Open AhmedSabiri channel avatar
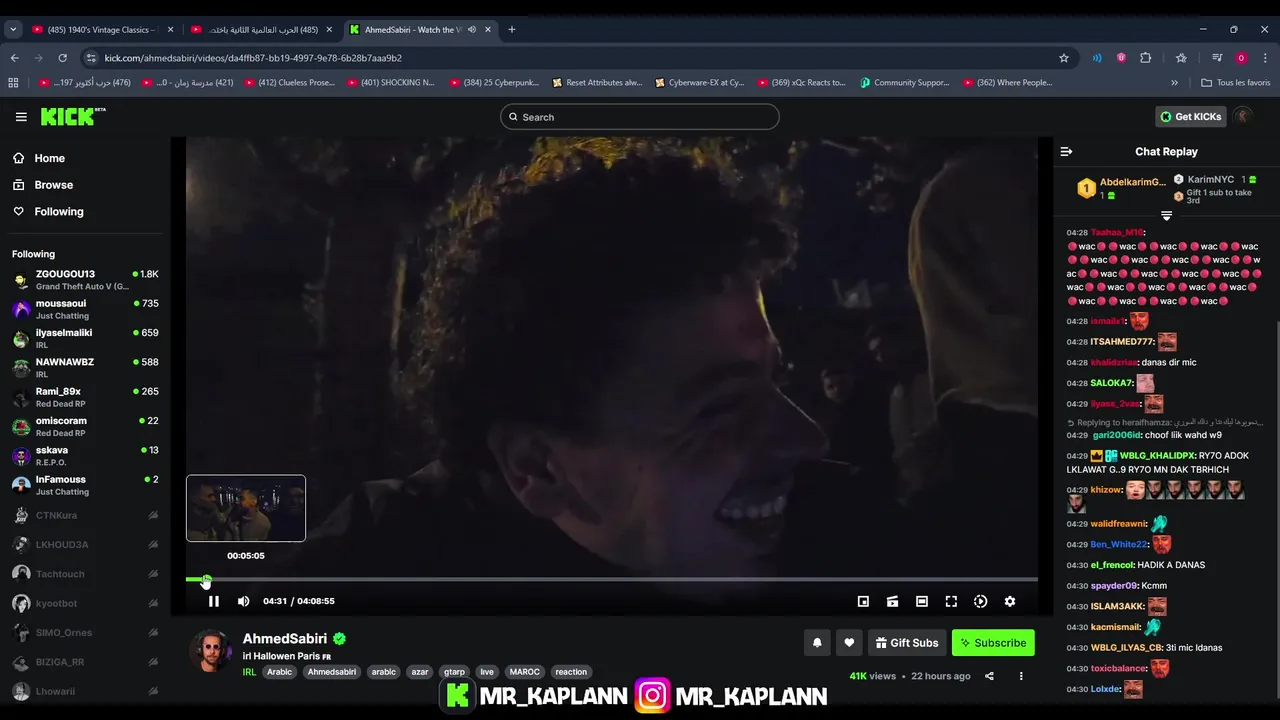 (x=210, y=651)
